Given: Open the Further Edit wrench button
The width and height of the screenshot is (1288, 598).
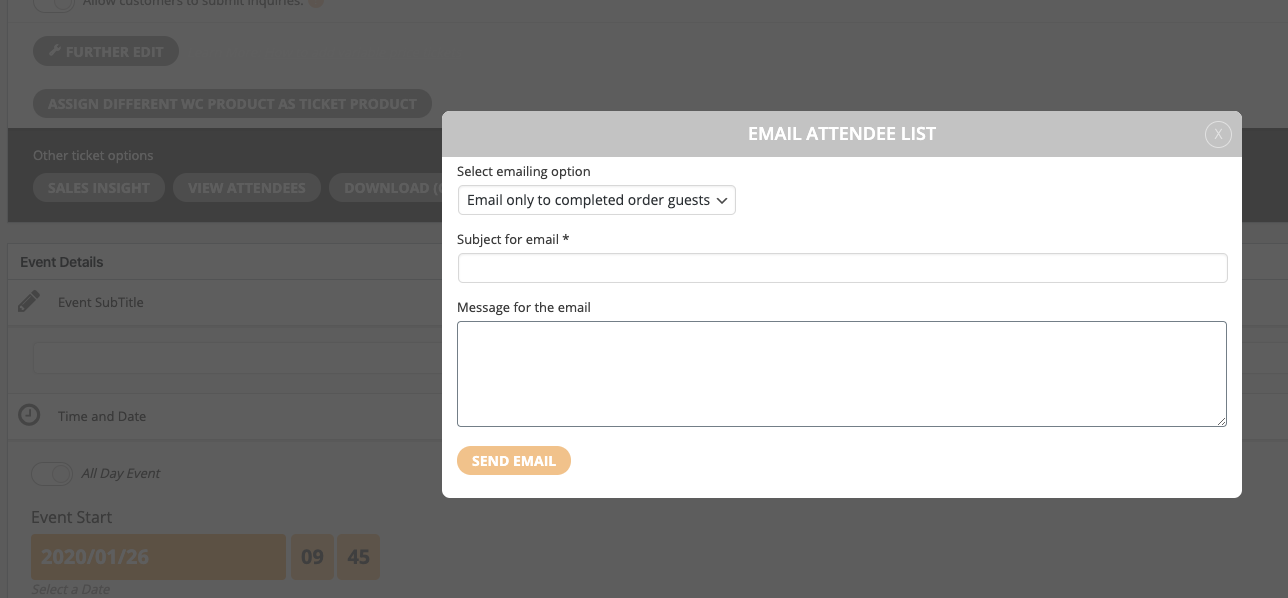Looking at the screenshot, I should [106, 52].
